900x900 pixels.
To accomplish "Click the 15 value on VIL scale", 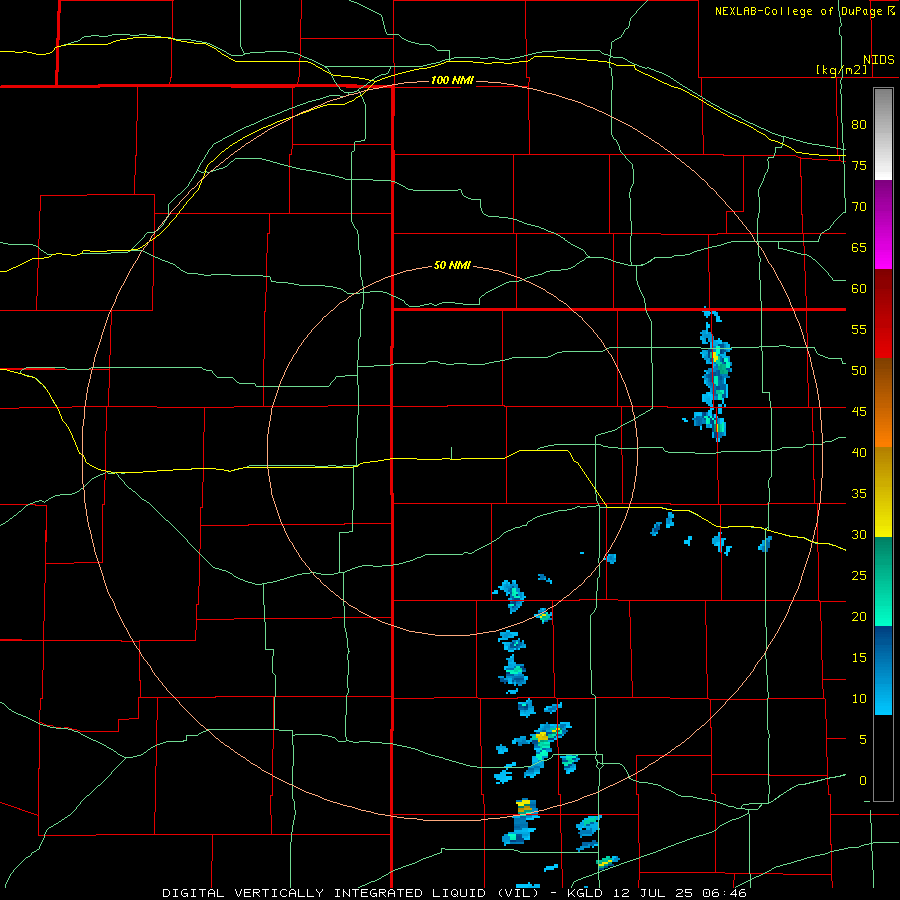I will point(859,658).
